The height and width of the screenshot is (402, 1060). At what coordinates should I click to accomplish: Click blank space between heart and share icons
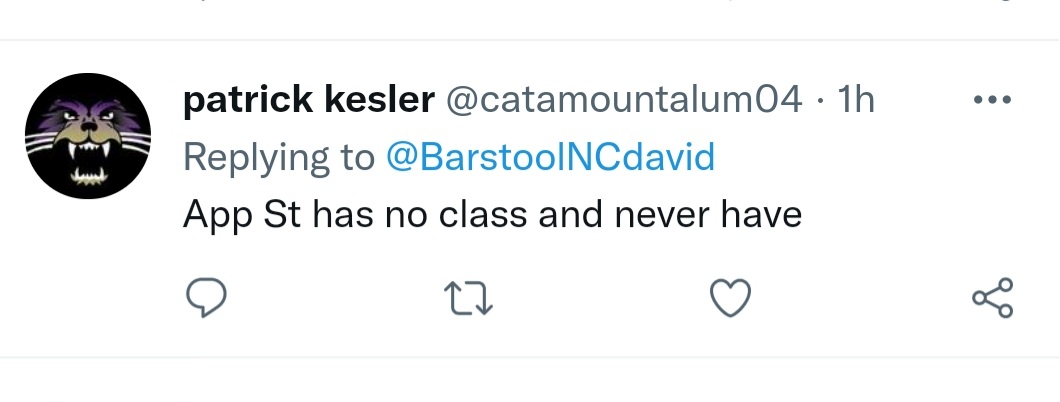[x=860, y=297]
